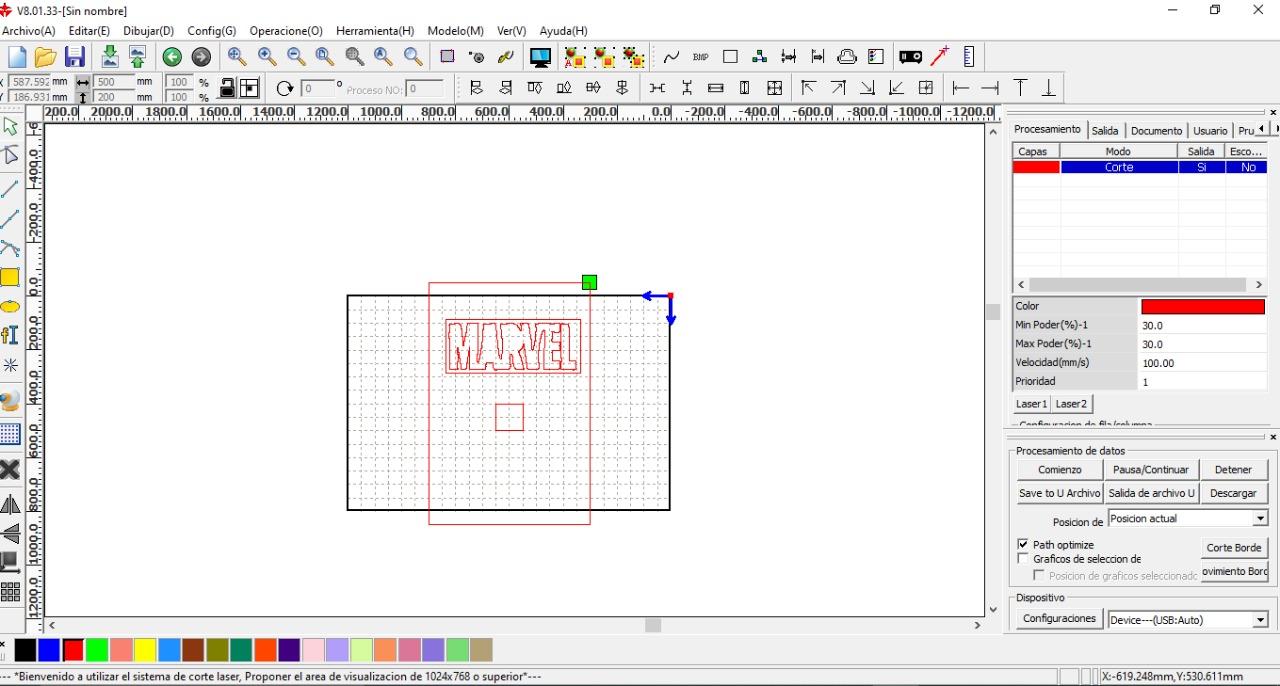Click the mirror horizontal icon in left toolbar
The height and width of the screenshot is (686, 1280).
click(x=10, y=504)
